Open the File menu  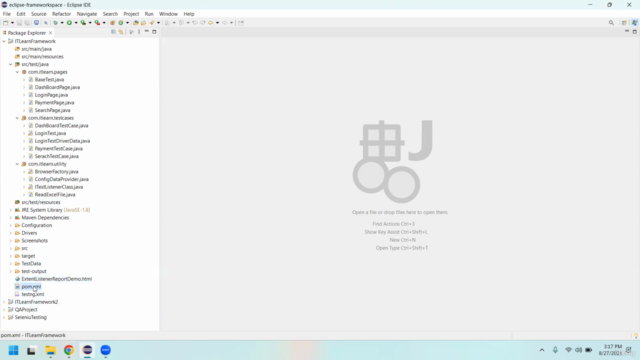[x=7, y=14]
